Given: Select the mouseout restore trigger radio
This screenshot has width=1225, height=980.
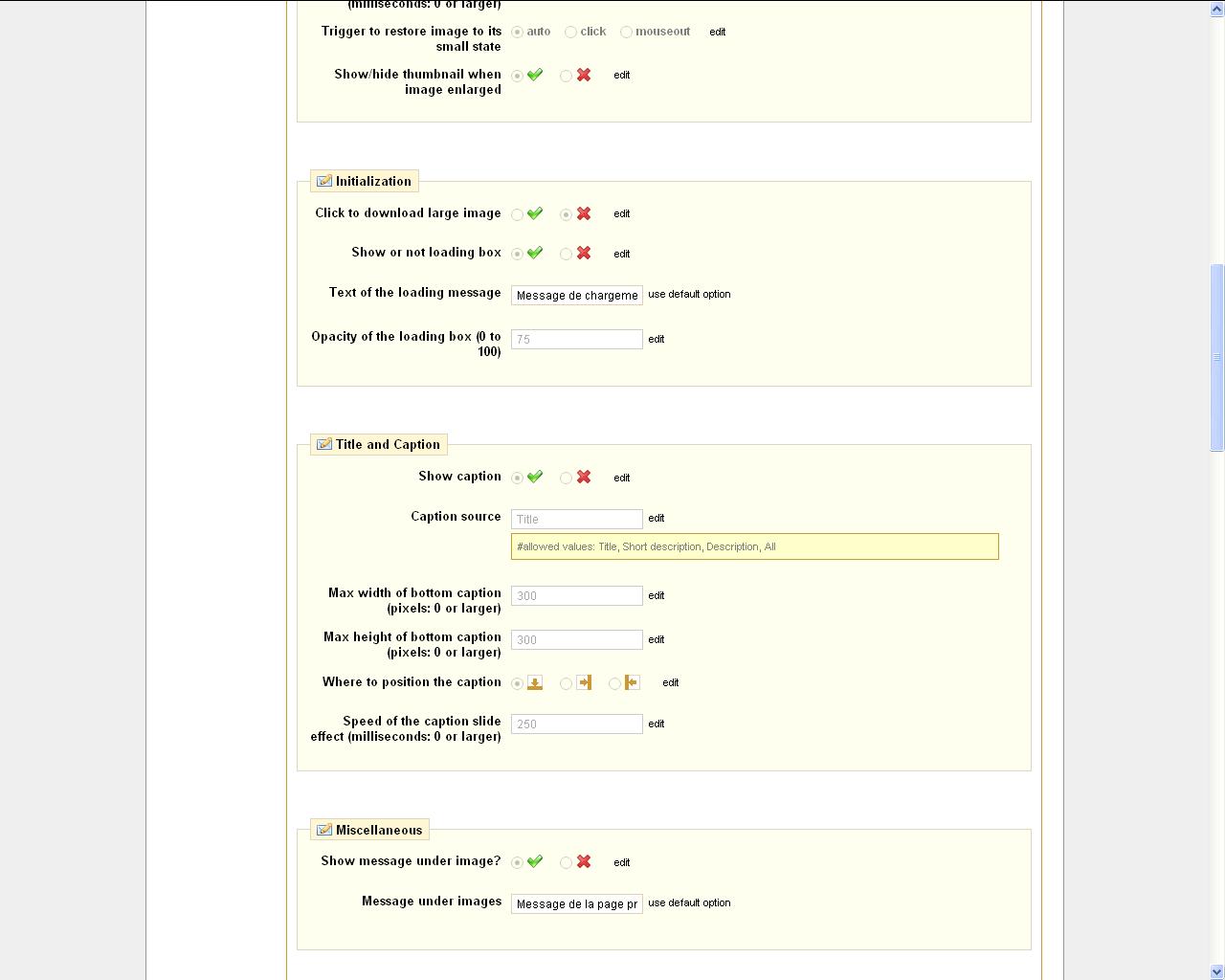Looking at the screenshot, I should [x=626, y=32].
